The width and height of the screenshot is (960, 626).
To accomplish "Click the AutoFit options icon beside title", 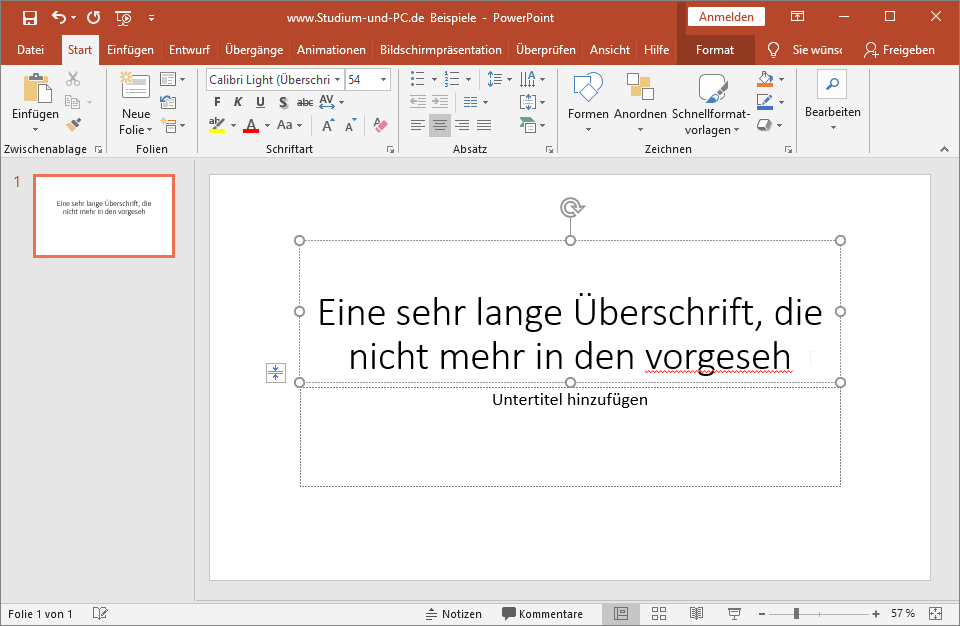I will click(276, 372).
